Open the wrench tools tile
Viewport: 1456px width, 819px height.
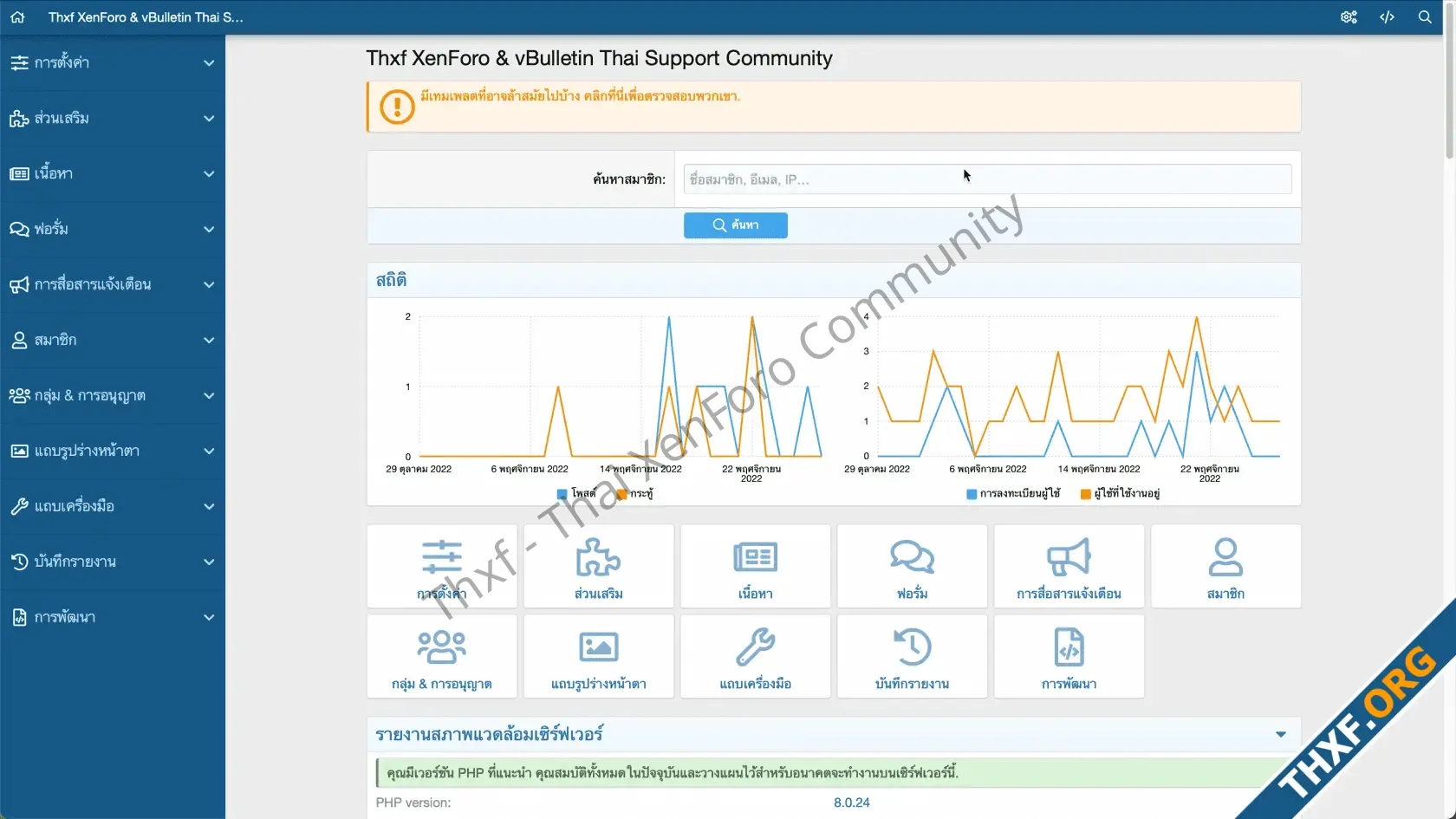click(x=755, y=657)
